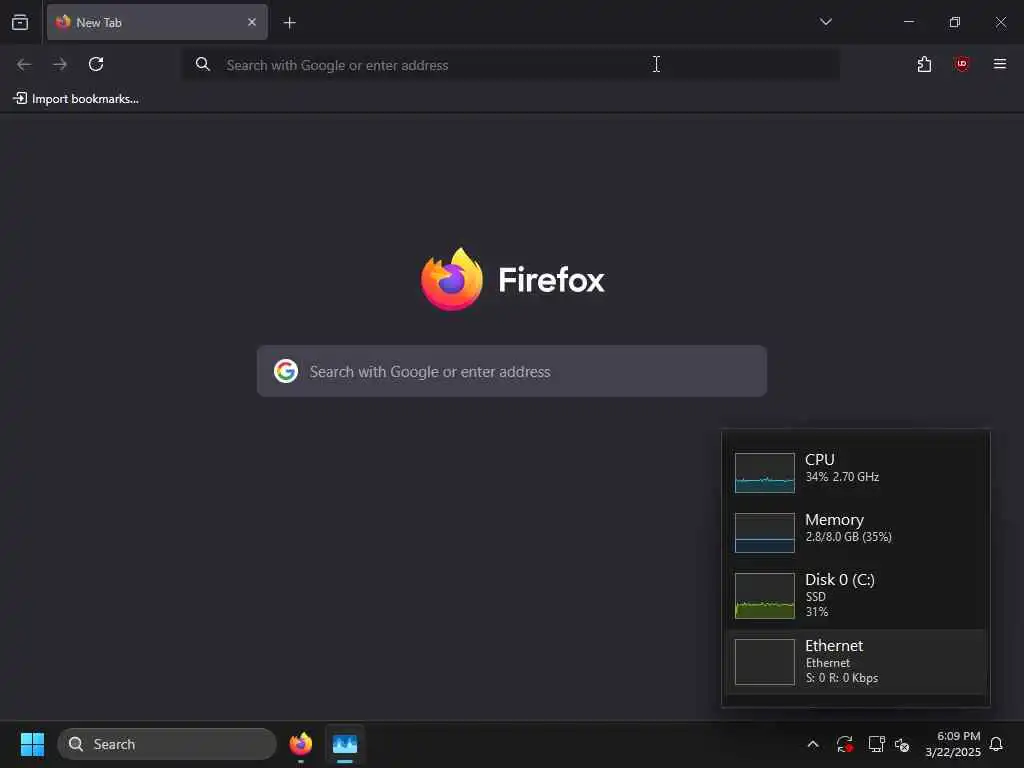Focus the center Google search box
Viewport: 1024px width, 768px height.
(x=511, y=371)
